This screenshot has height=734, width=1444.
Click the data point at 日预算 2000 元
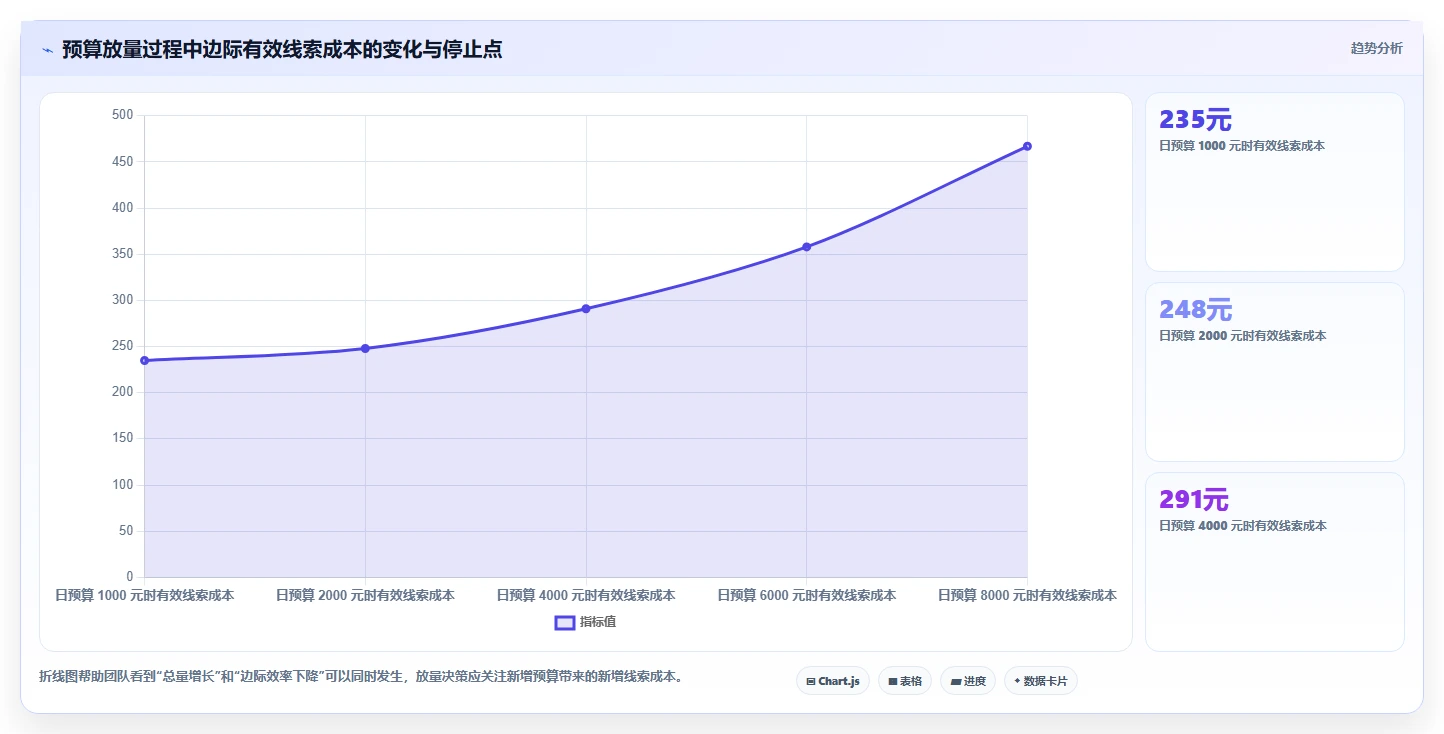pos(365,348)
